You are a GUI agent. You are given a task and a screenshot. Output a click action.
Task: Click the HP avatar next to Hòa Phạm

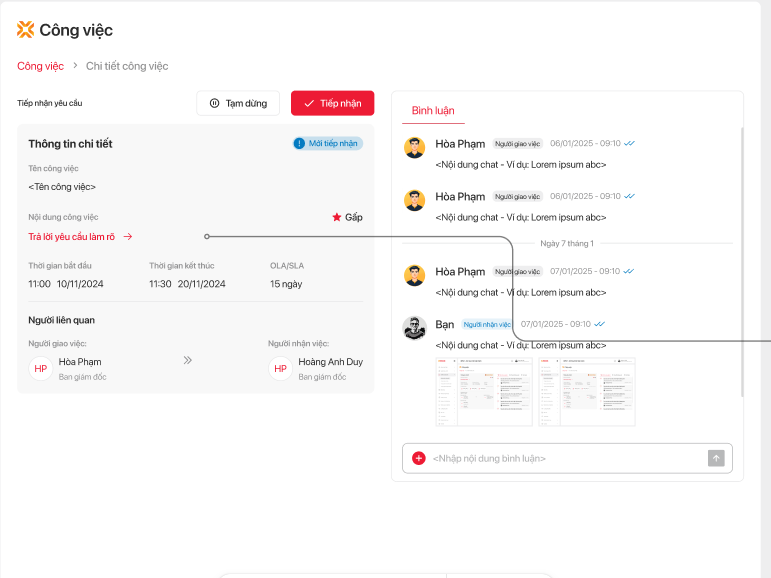click(41, 369)
